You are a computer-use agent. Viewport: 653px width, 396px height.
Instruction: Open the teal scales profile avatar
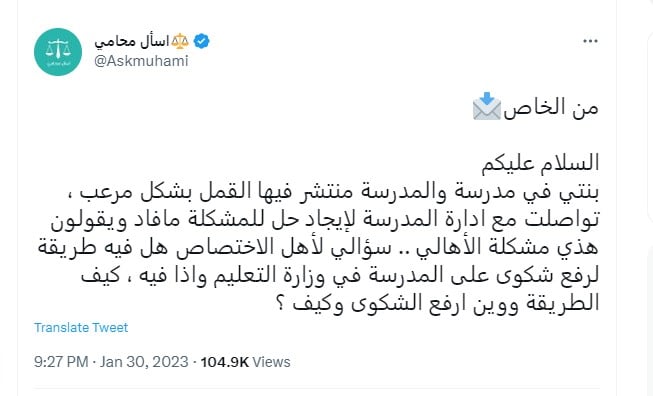pos(58,52)
